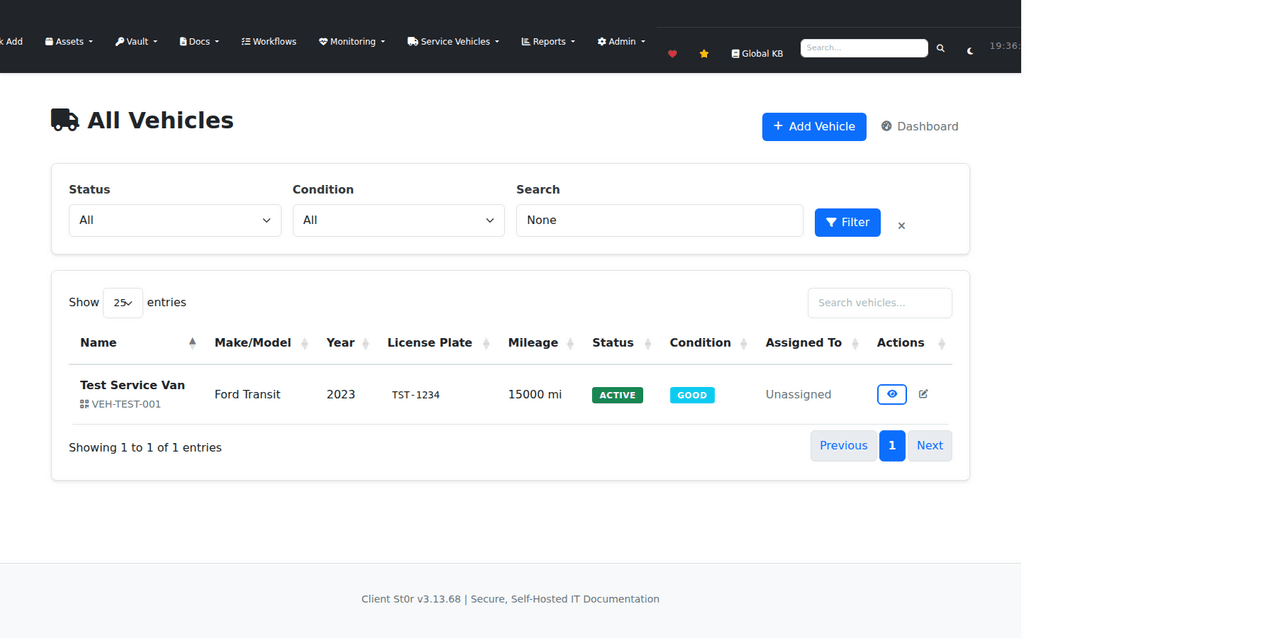Image resolution: width=1280 pixels, height=638 pixels.
Task: Click the Search vehicles table input
Action: (x=880, y=303)
